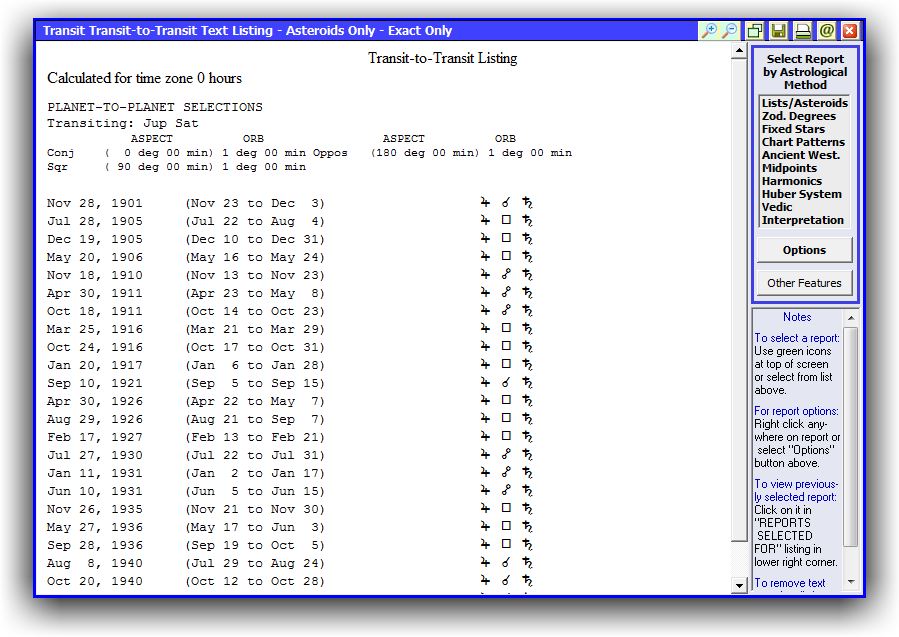Click the 'To remove text' note heading
899x637 pixels.
pyautogui.click(x=789, y=583)
